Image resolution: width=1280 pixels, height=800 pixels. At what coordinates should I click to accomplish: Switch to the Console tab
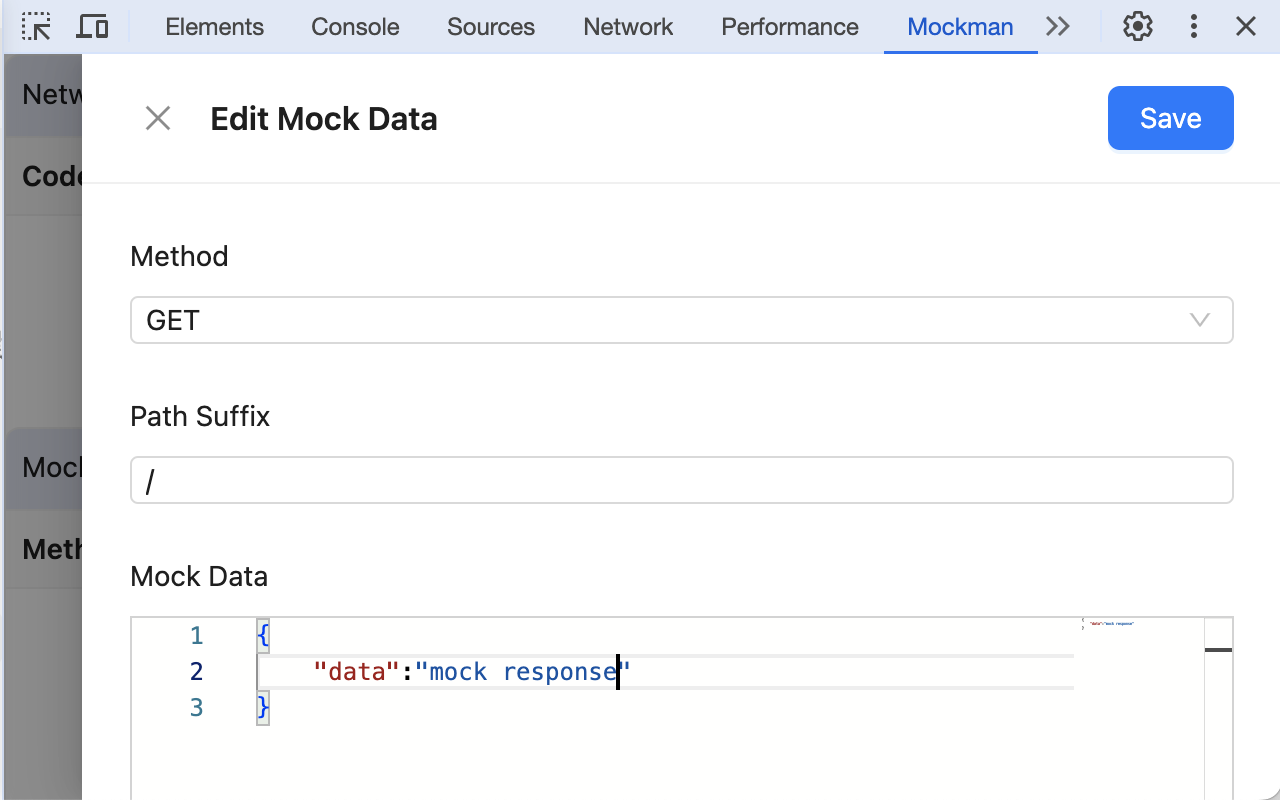coord(355,27)
